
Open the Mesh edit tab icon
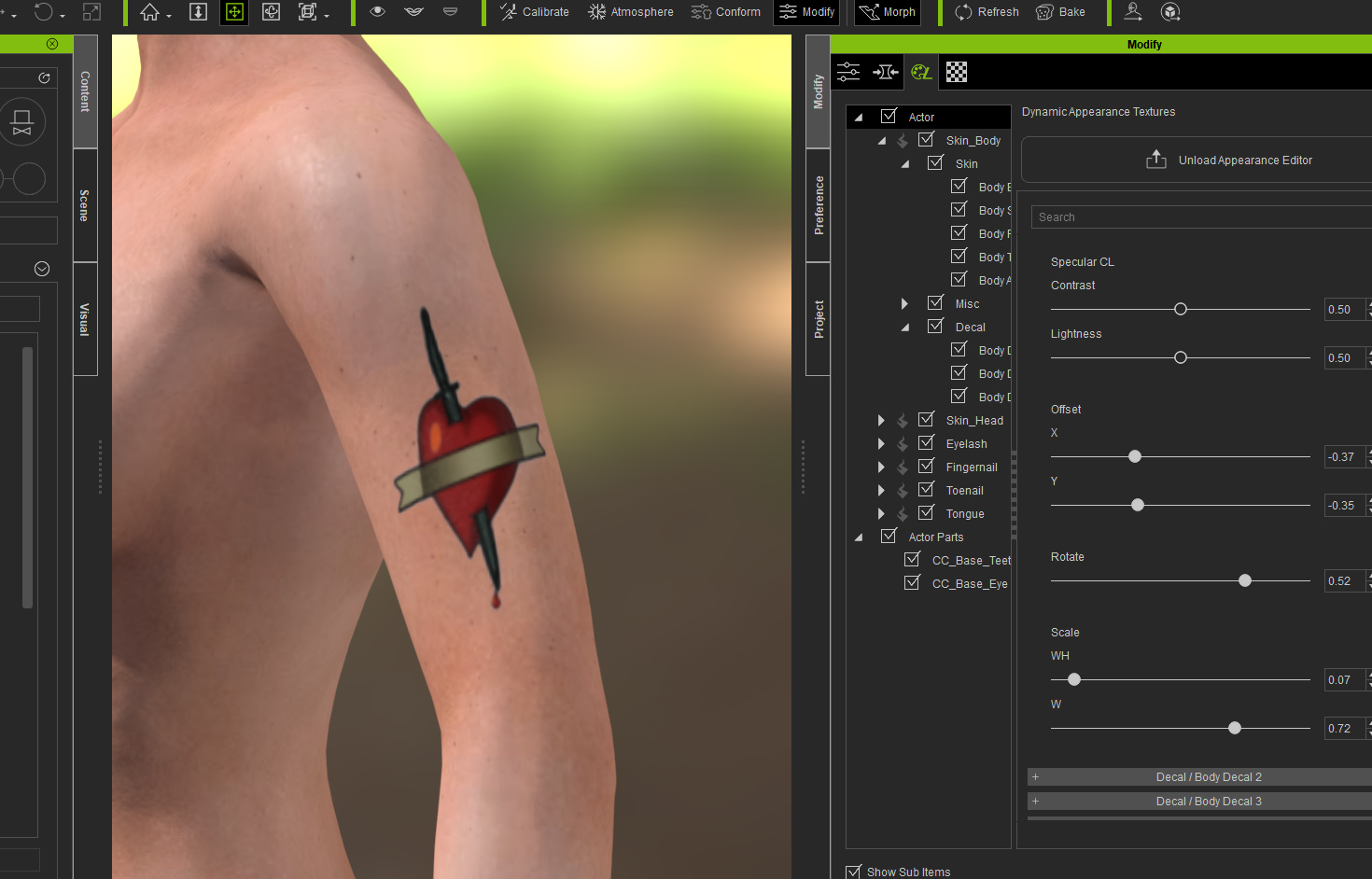point(885,72)
